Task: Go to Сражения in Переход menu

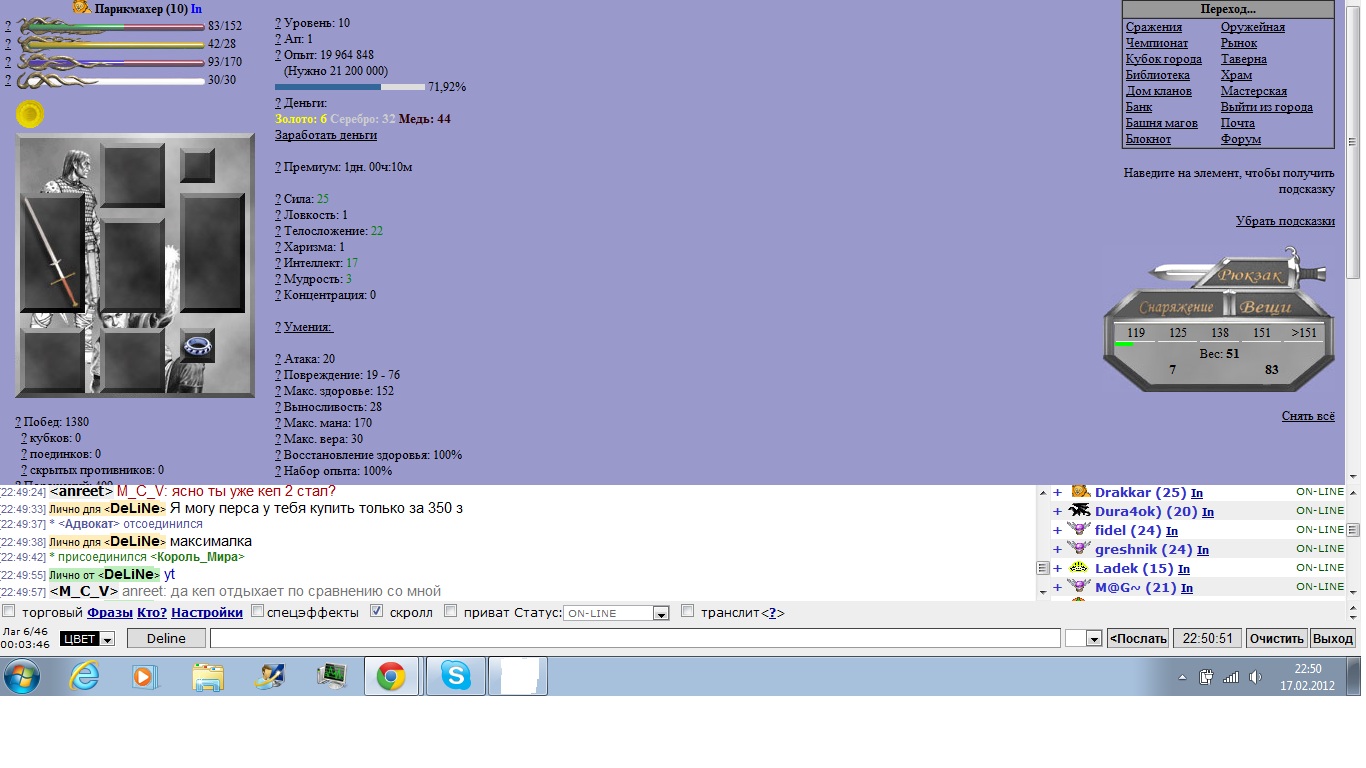Action: [1154, 27]
